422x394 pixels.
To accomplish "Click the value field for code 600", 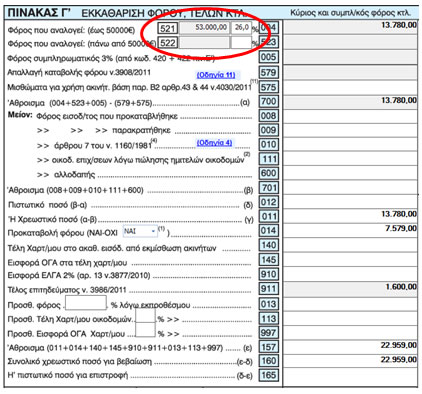I will tap(350, 173).
